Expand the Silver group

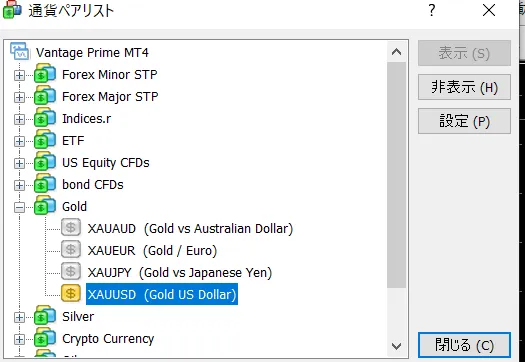click(x=19, y=317)
